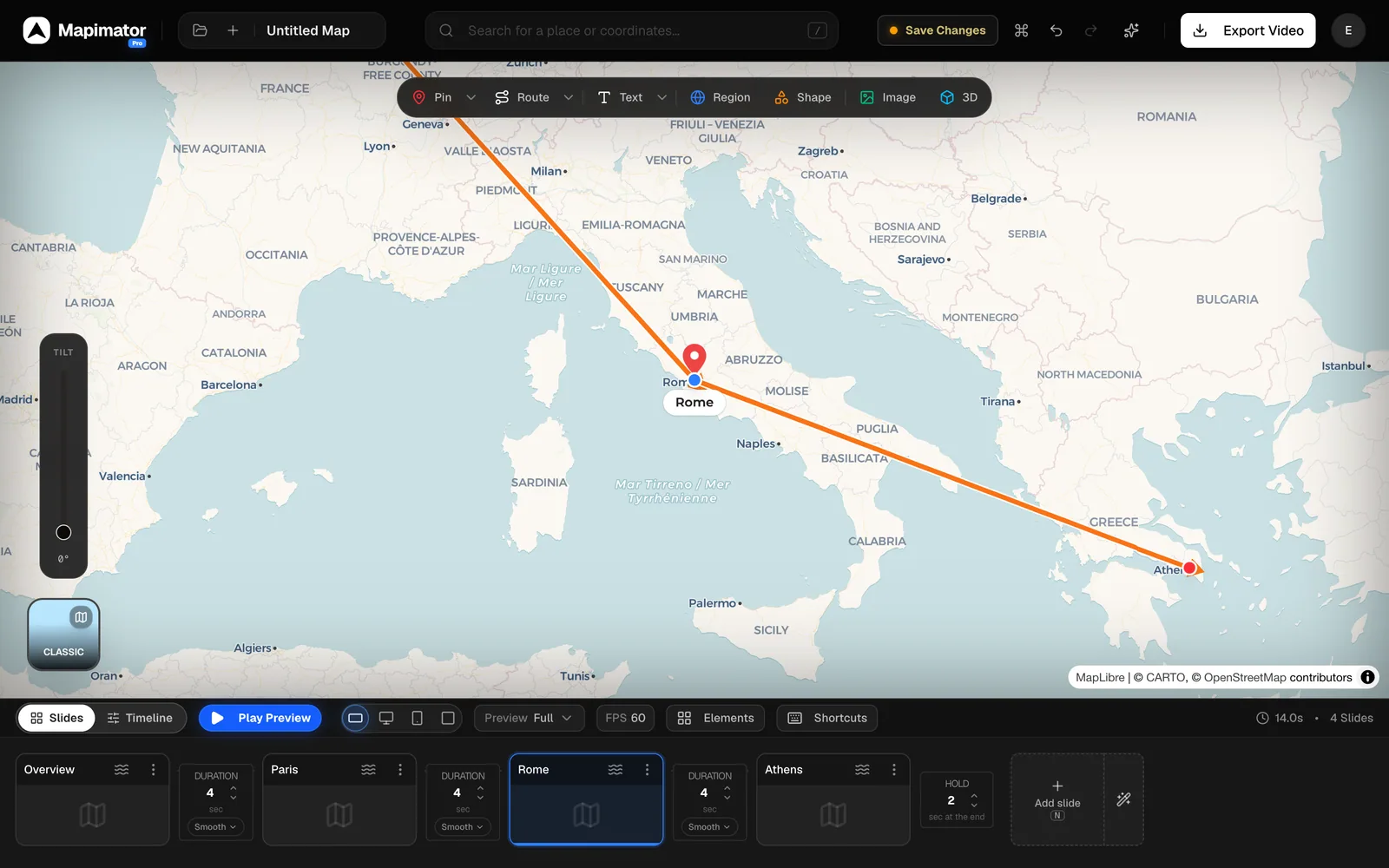Open the user avatar E
The width and height of the screenshot is (1389, 868).
1348,30
